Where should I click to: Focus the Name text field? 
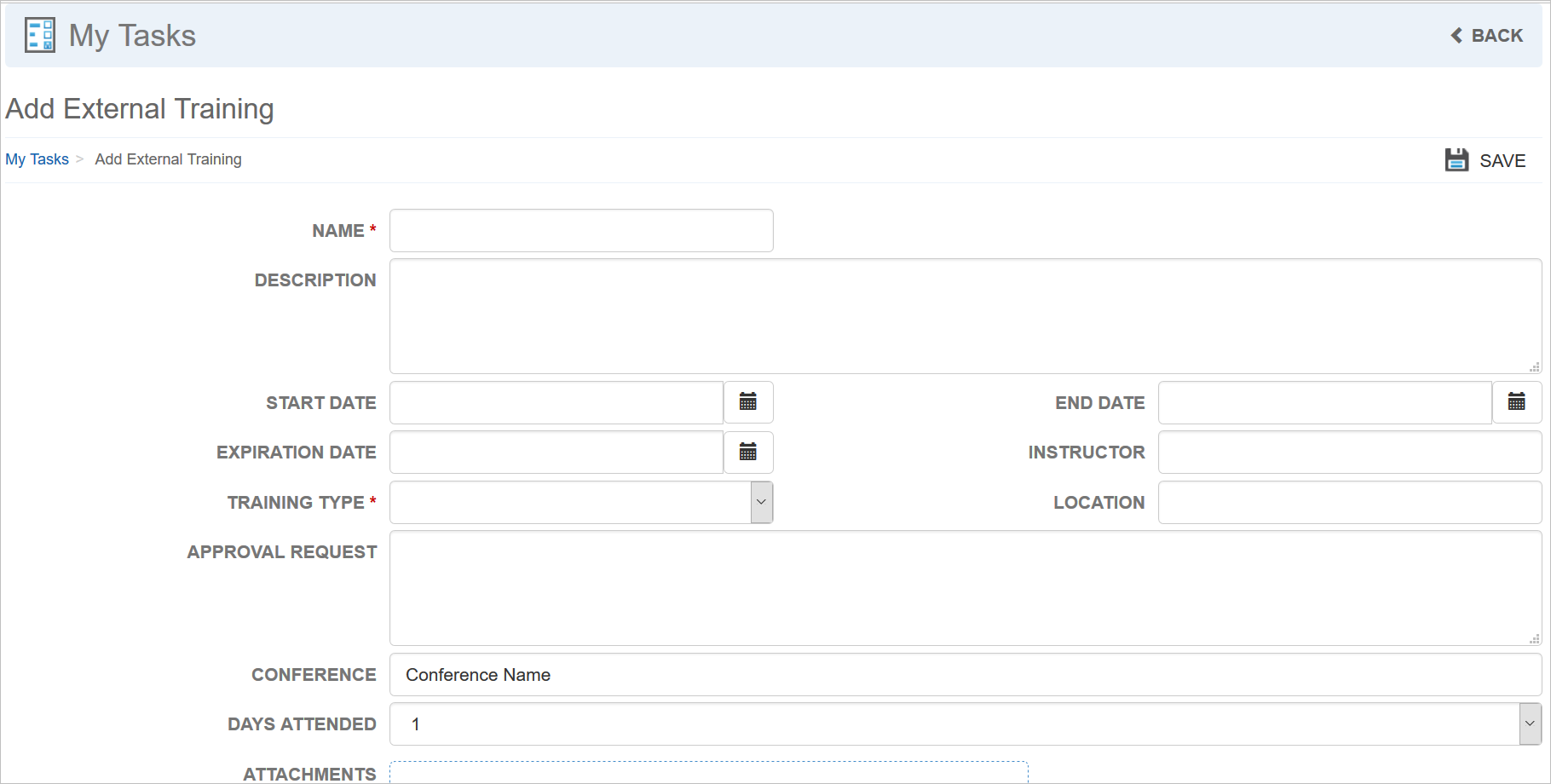[x=581, y=231]
